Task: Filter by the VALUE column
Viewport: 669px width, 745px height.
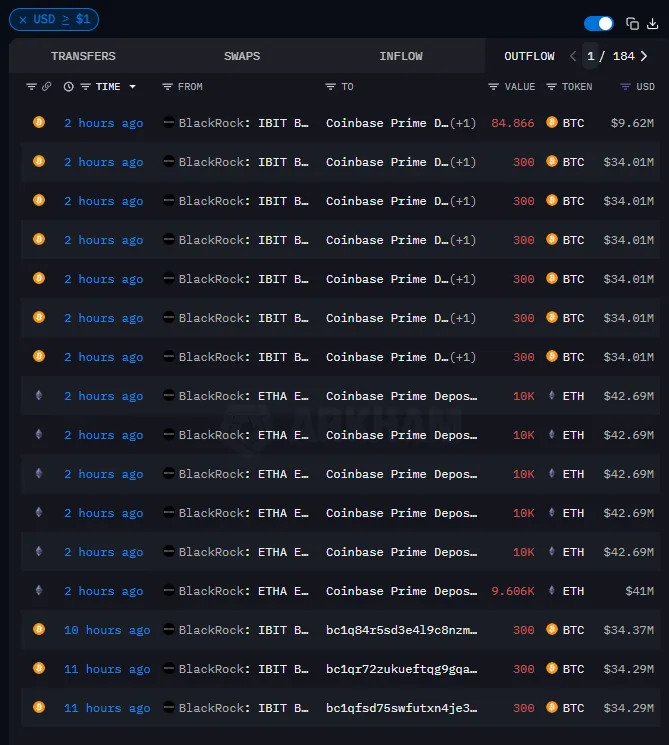Action: tap(494, 87)
